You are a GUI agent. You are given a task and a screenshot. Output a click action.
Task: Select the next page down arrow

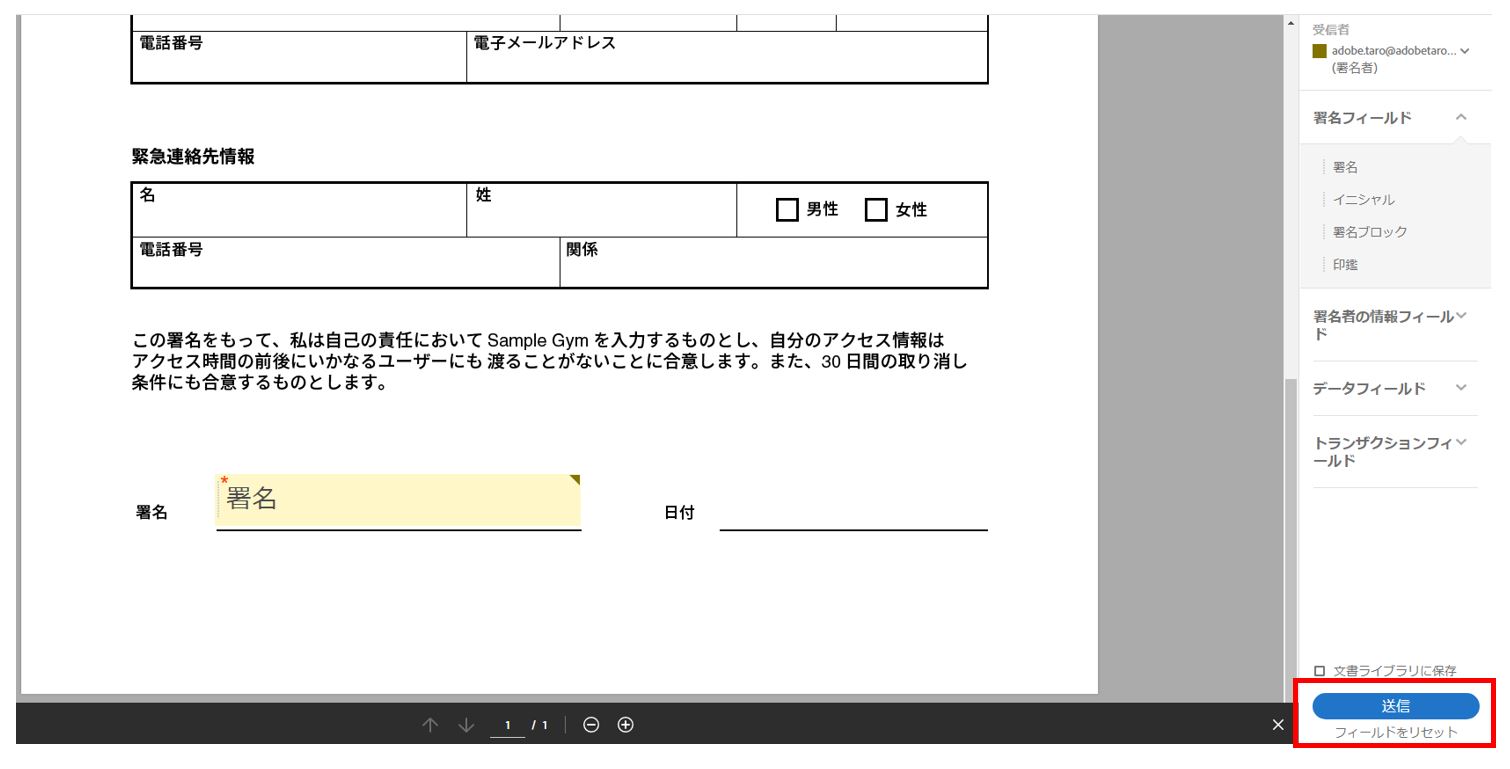point(464,724)
